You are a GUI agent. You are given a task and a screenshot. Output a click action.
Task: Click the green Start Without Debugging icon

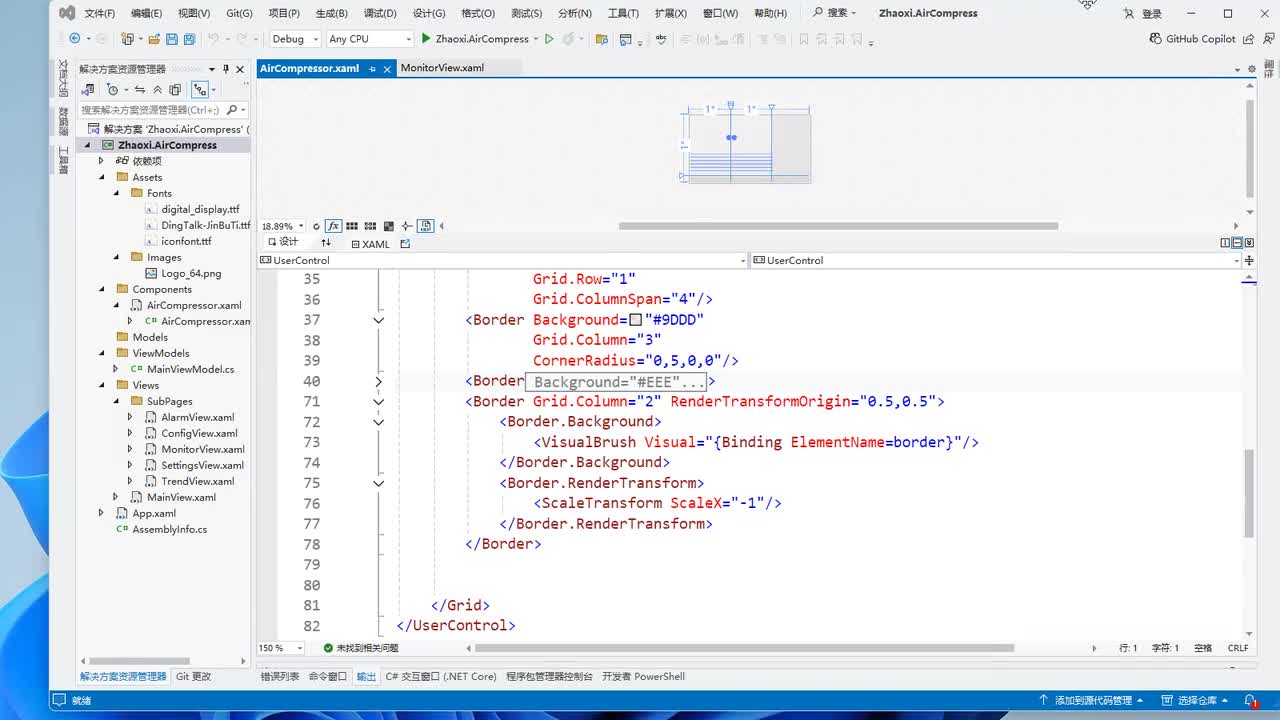click(549, 39)
